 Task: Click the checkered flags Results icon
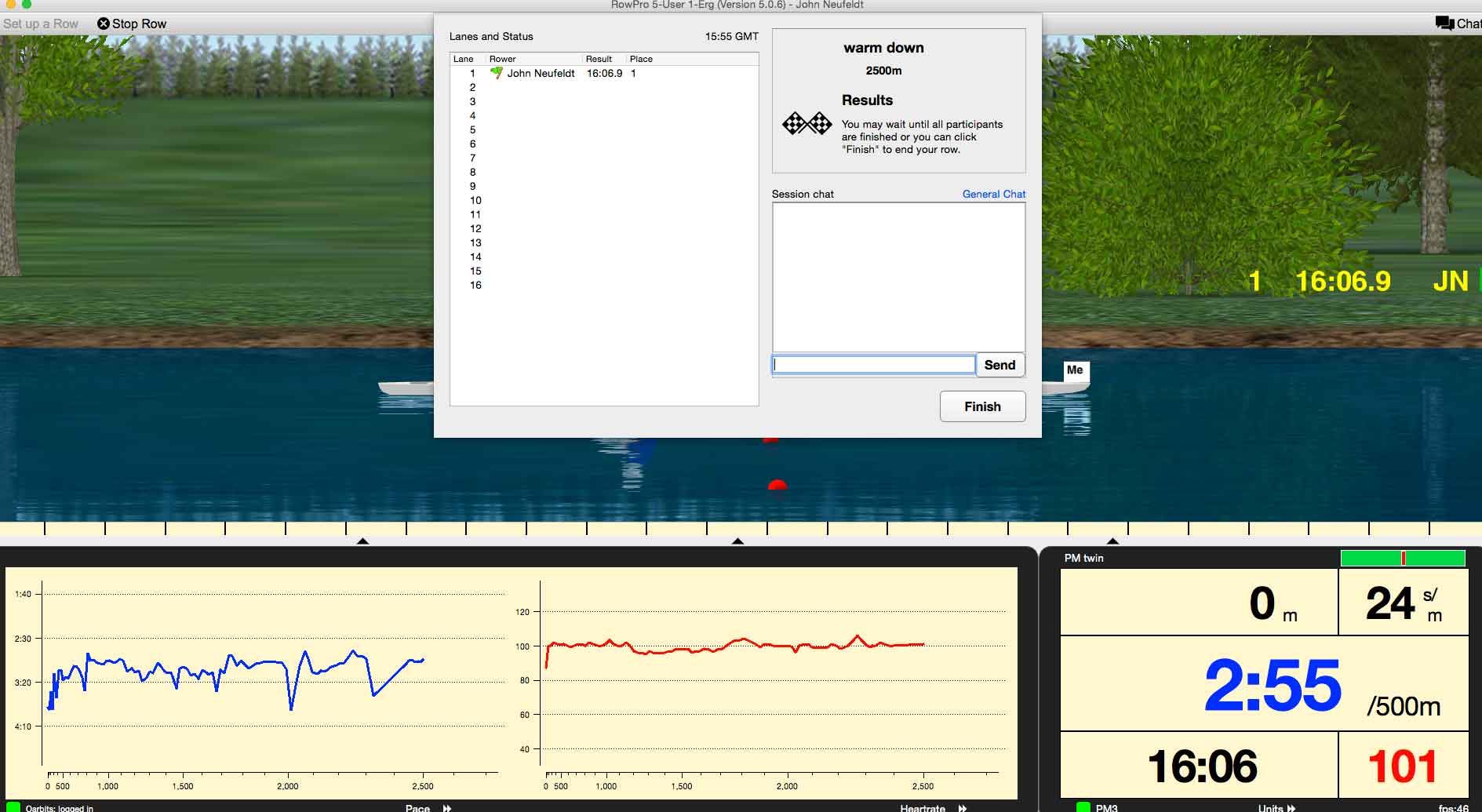click(x=807, y=123)
